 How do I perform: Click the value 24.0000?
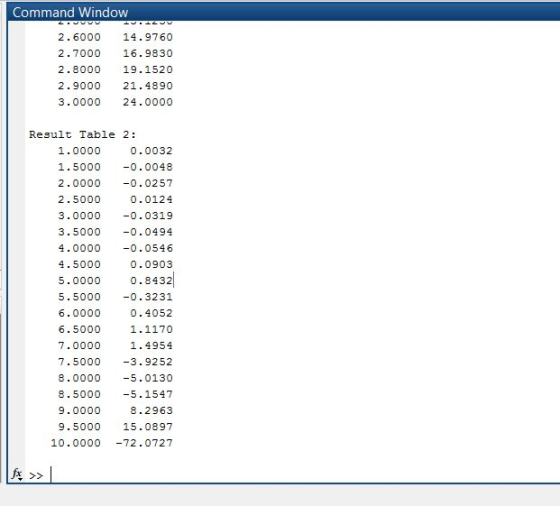[148, 102]
